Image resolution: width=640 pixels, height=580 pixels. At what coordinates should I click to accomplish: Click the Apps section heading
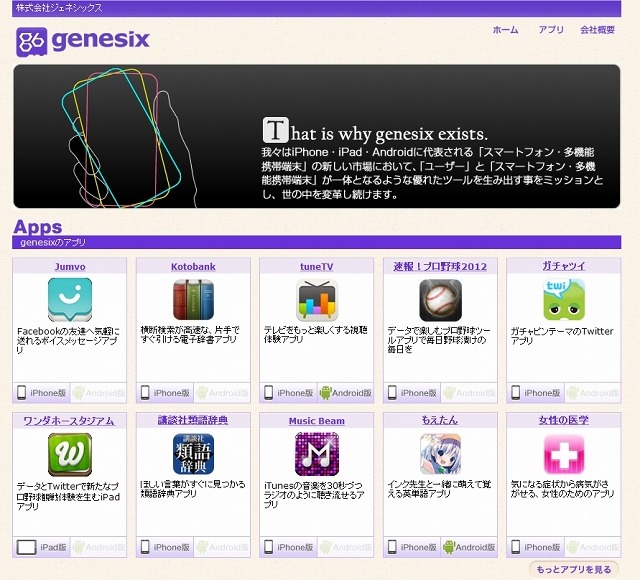pos(38,227)
